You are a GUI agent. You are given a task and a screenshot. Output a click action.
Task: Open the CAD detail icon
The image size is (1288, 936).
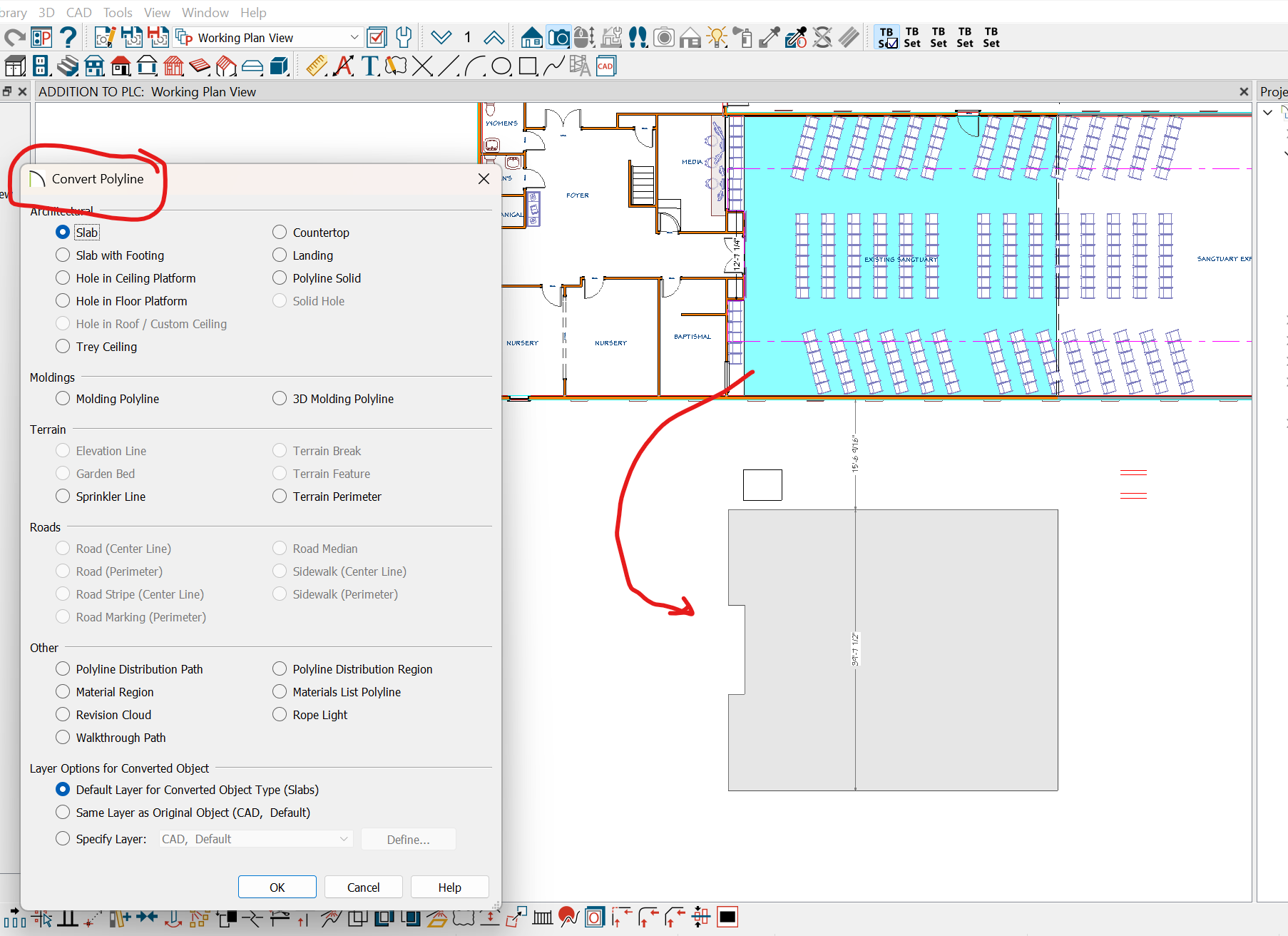[x=605, y=66]
